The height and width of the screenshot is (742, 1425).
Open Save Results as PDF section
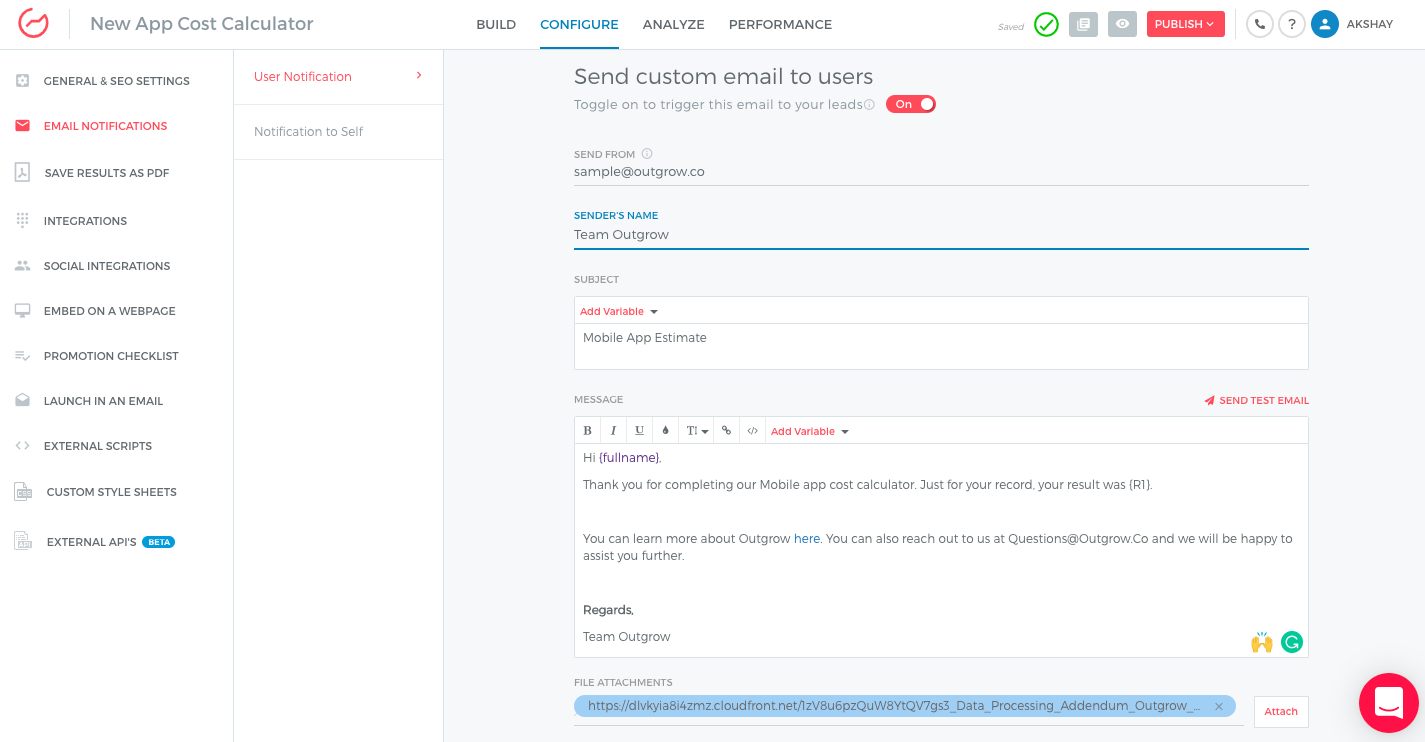(x=107, y=173)
